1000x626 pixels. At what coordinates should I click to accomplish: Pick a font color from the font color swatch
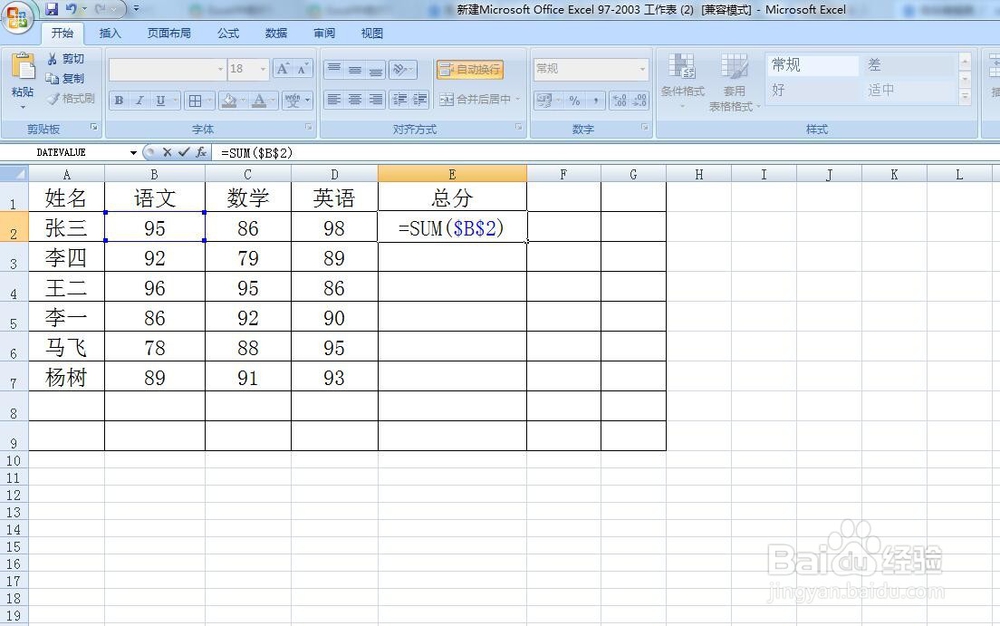coord(259,100)
